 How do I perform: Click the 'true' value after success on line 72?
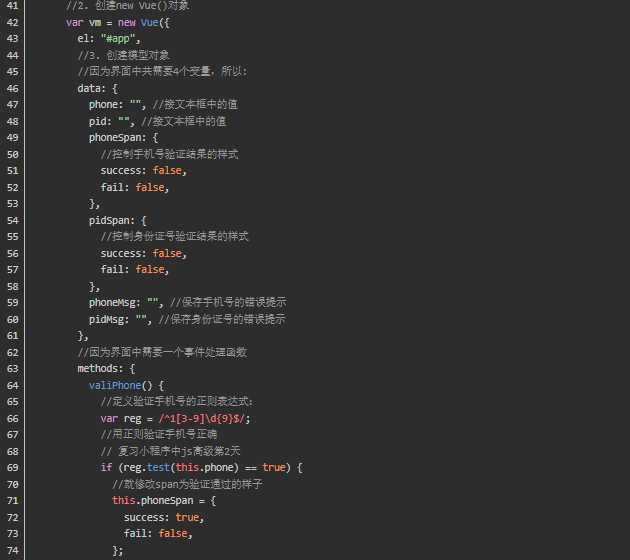187,517
